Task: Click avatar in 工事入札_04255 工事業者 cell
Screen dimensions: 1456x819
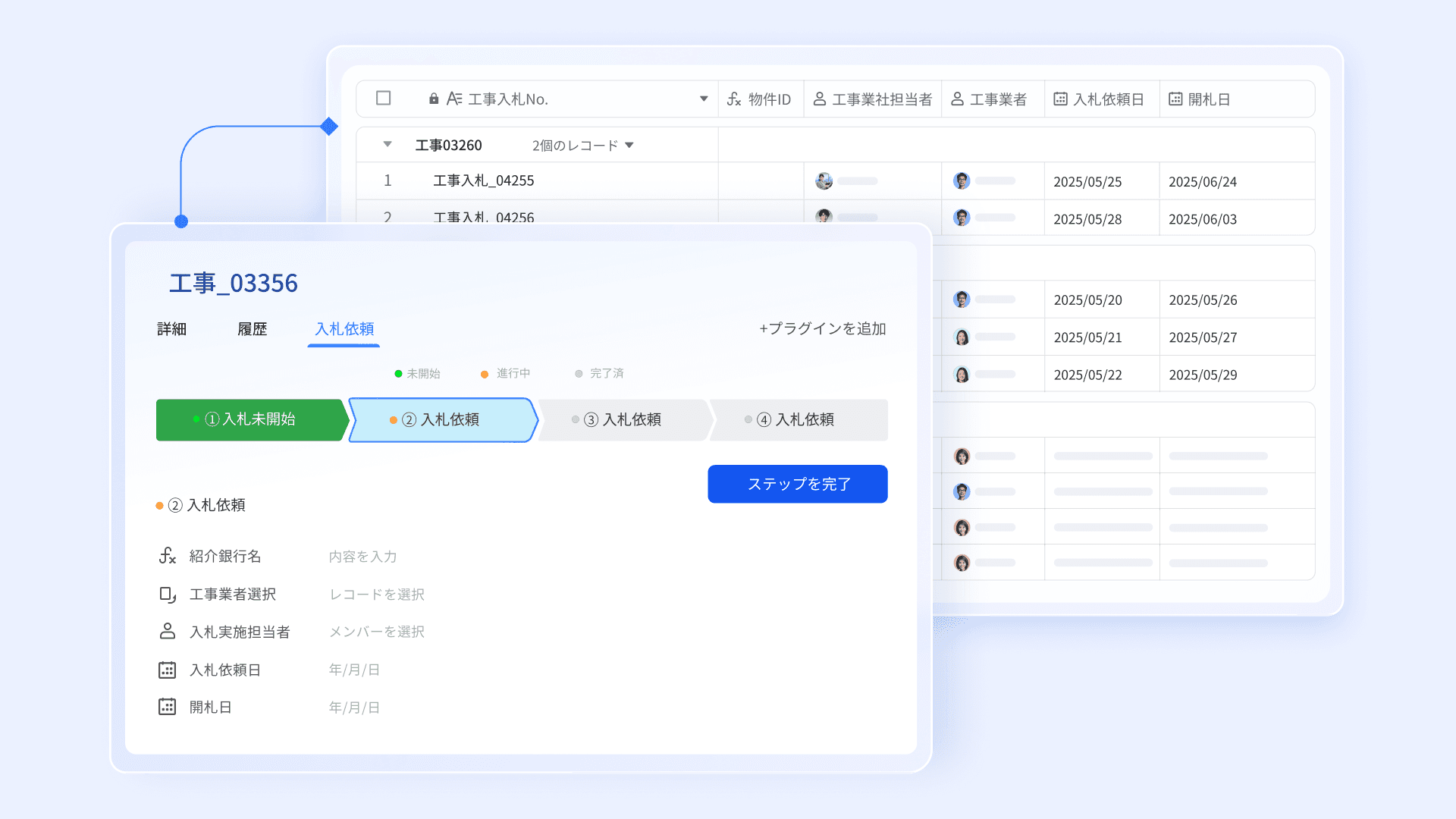Action: click(x=962, y=180)
